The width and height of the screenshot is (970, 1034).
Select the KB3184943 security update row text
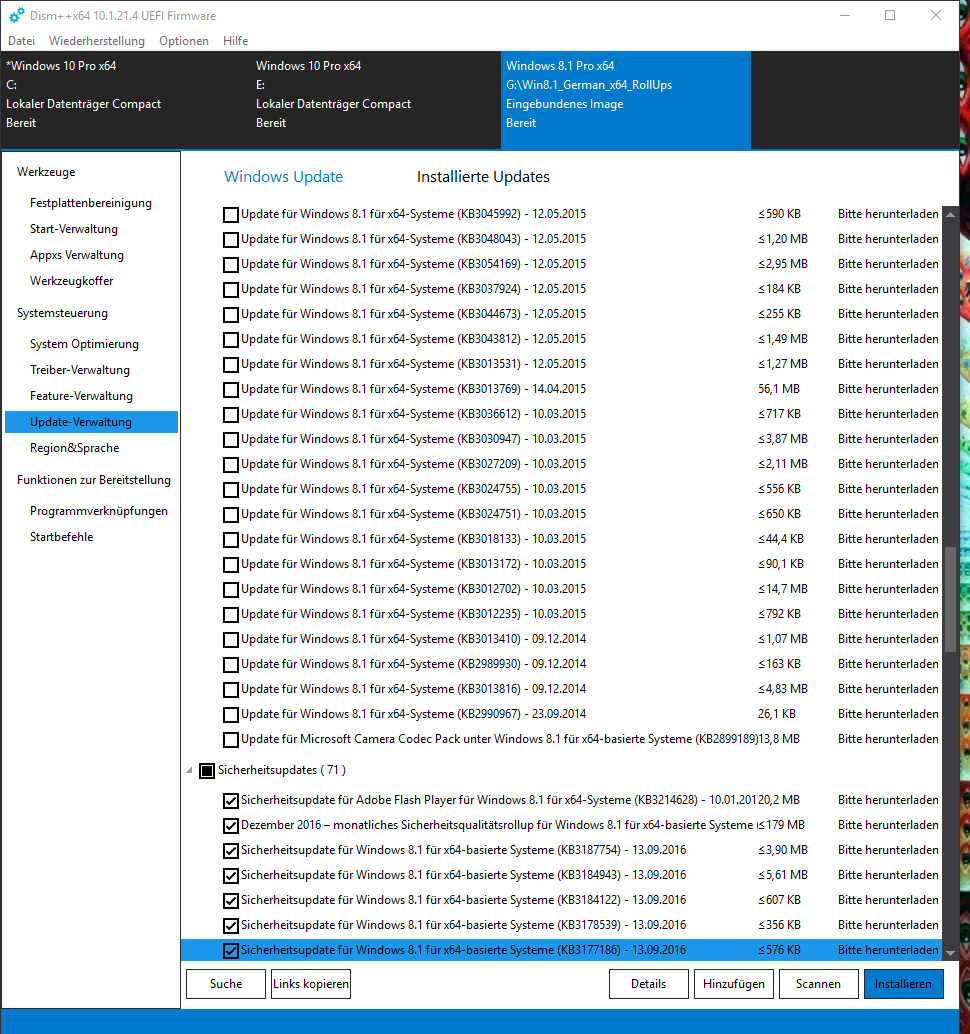464,875
